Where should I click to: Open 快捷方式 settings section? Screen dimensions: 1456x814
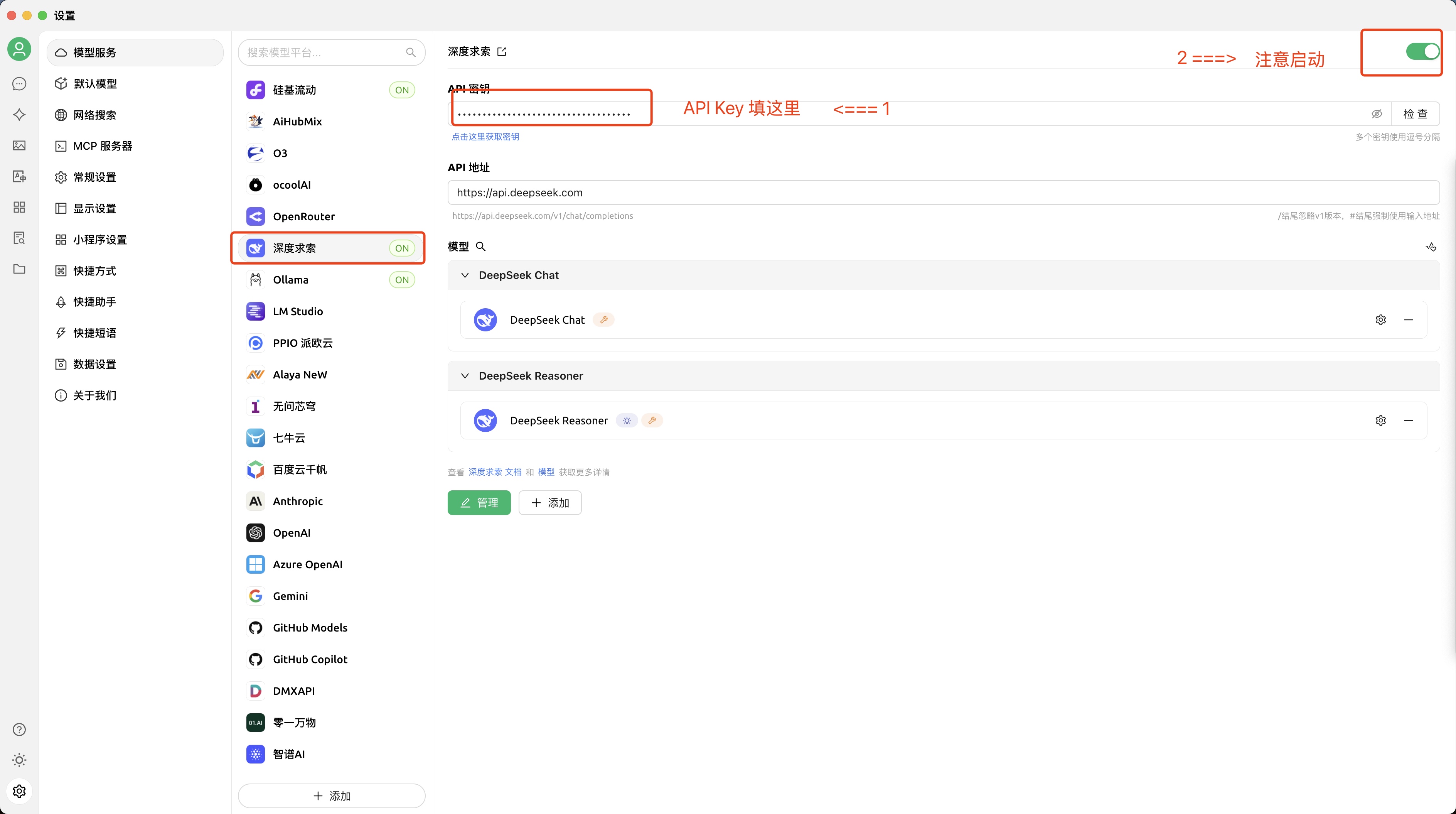pos(135,271)
